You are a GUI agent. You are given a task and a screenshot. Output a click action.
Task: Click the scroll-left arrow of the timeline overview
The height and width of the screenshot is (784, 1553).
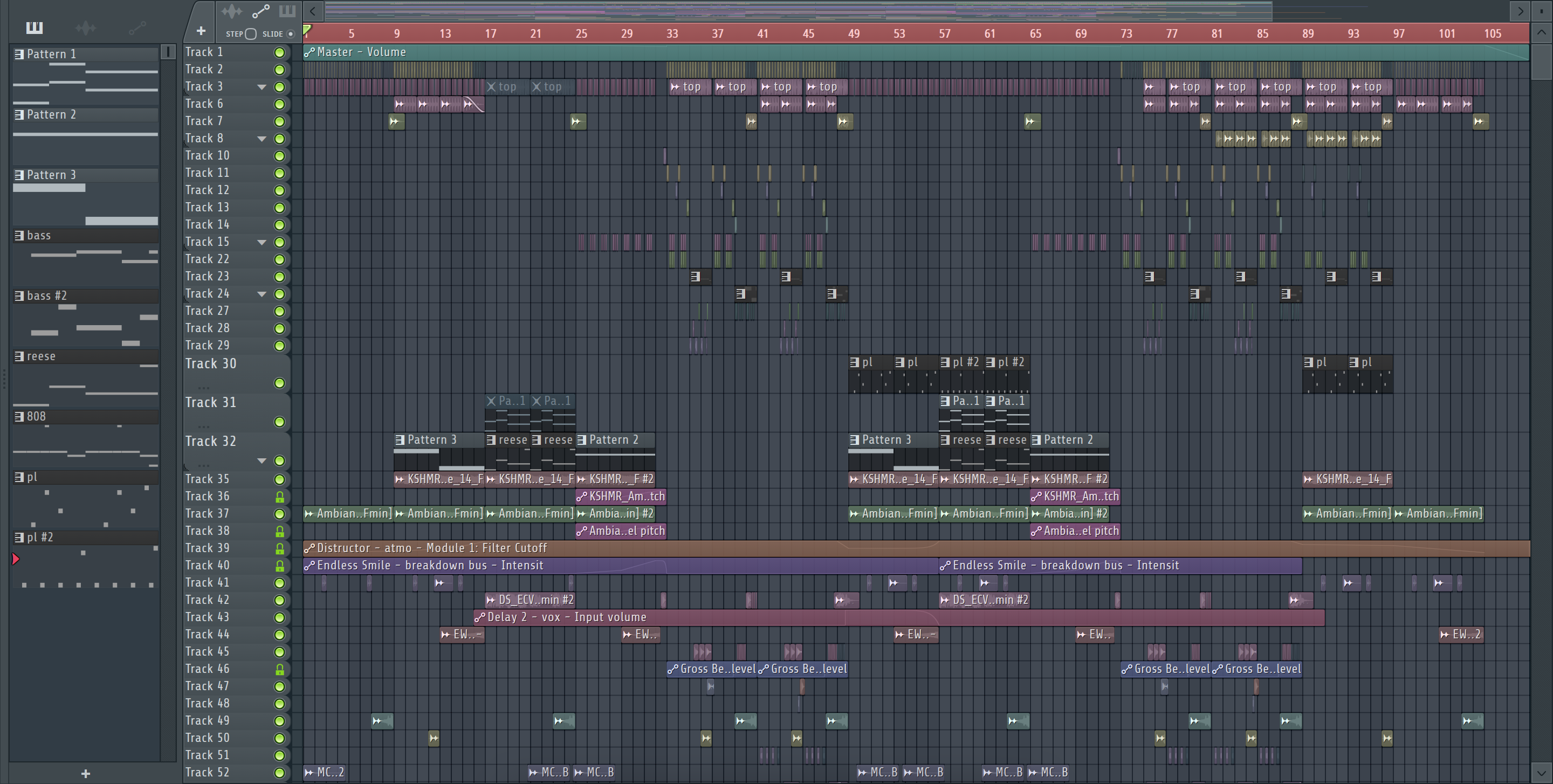312,11
